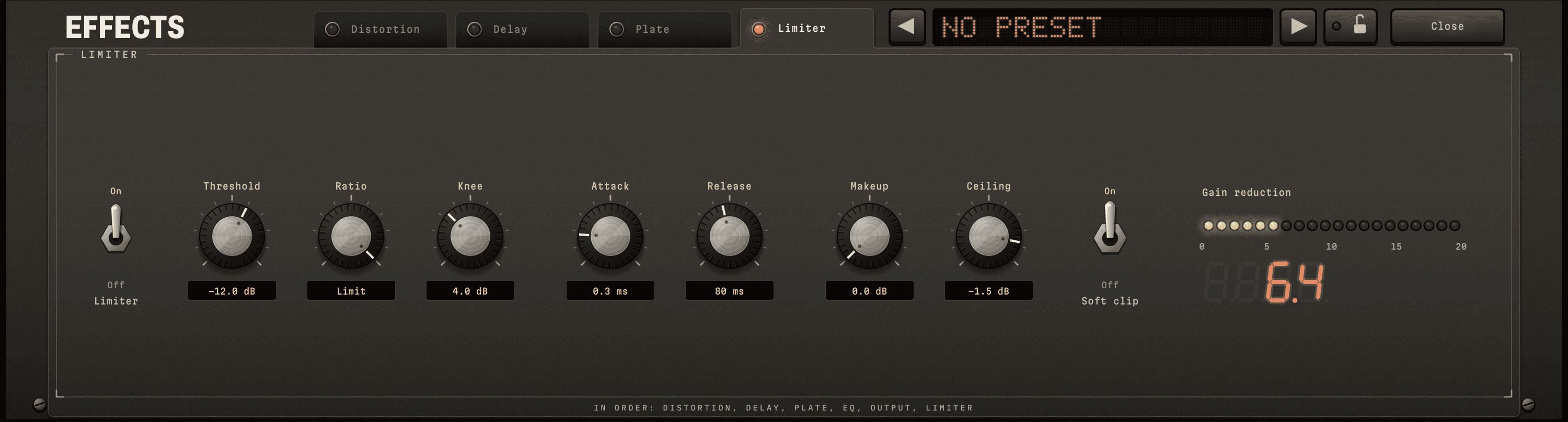Click the Release label
Viewport: 1568px width, 422px height.
(x=729, y=186)
